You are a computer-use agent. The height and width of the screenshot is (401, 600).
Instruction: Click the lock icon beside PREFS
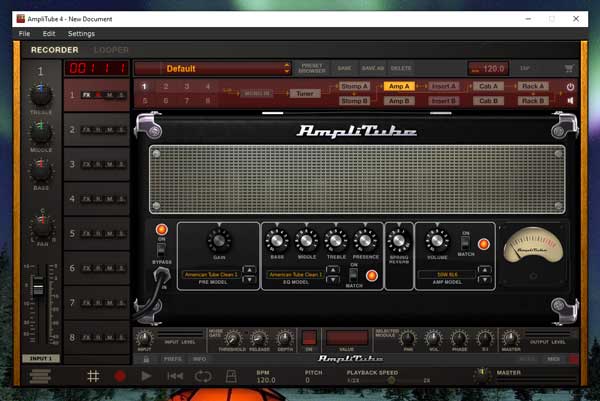click(146, 359)
